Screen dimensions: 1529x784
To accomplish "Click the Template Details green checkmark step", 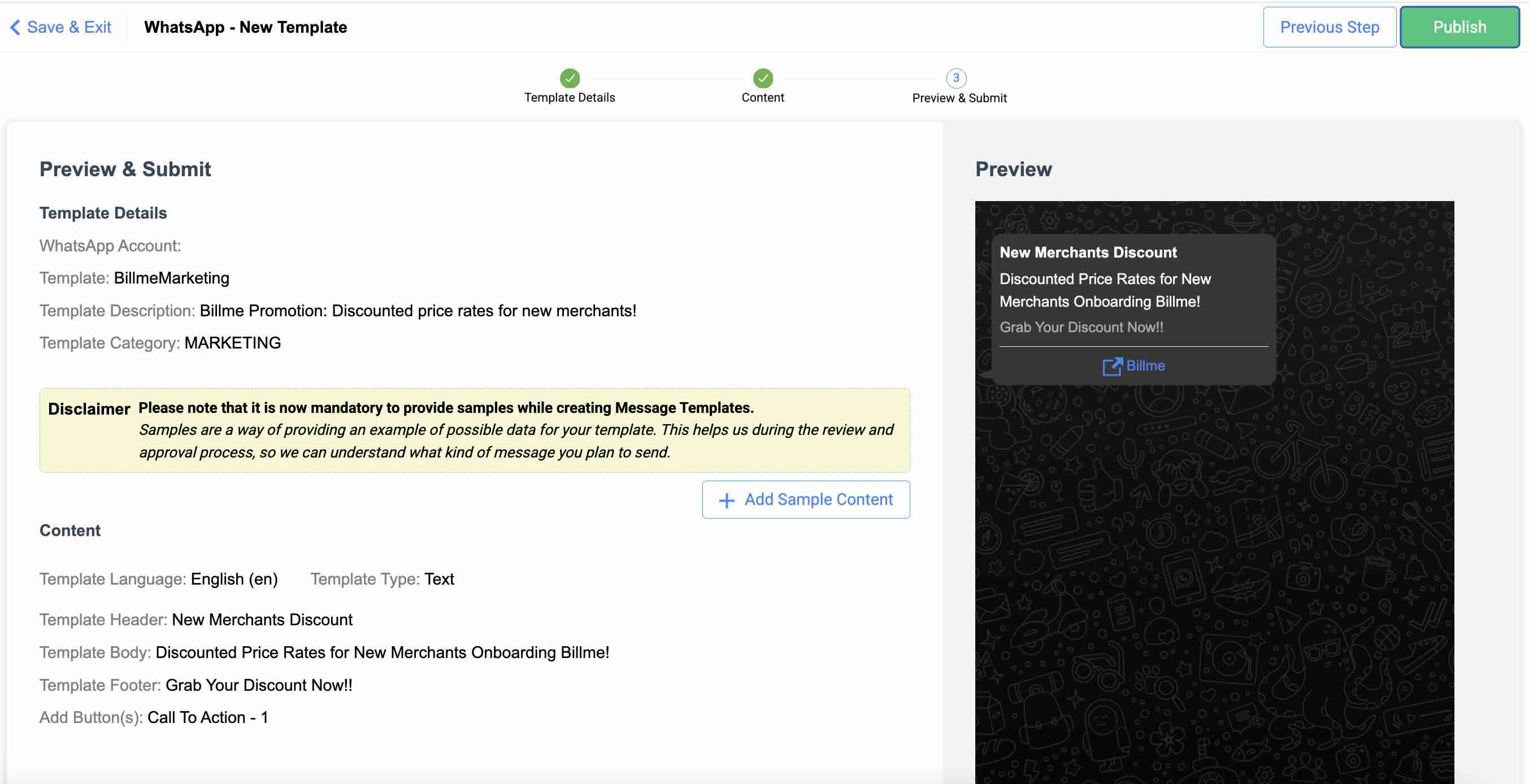I will (569, 78).
